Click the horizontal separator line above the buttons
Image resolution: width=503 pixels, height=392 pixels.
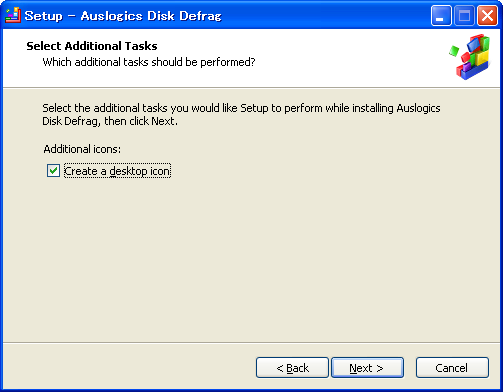coord(251,342)
